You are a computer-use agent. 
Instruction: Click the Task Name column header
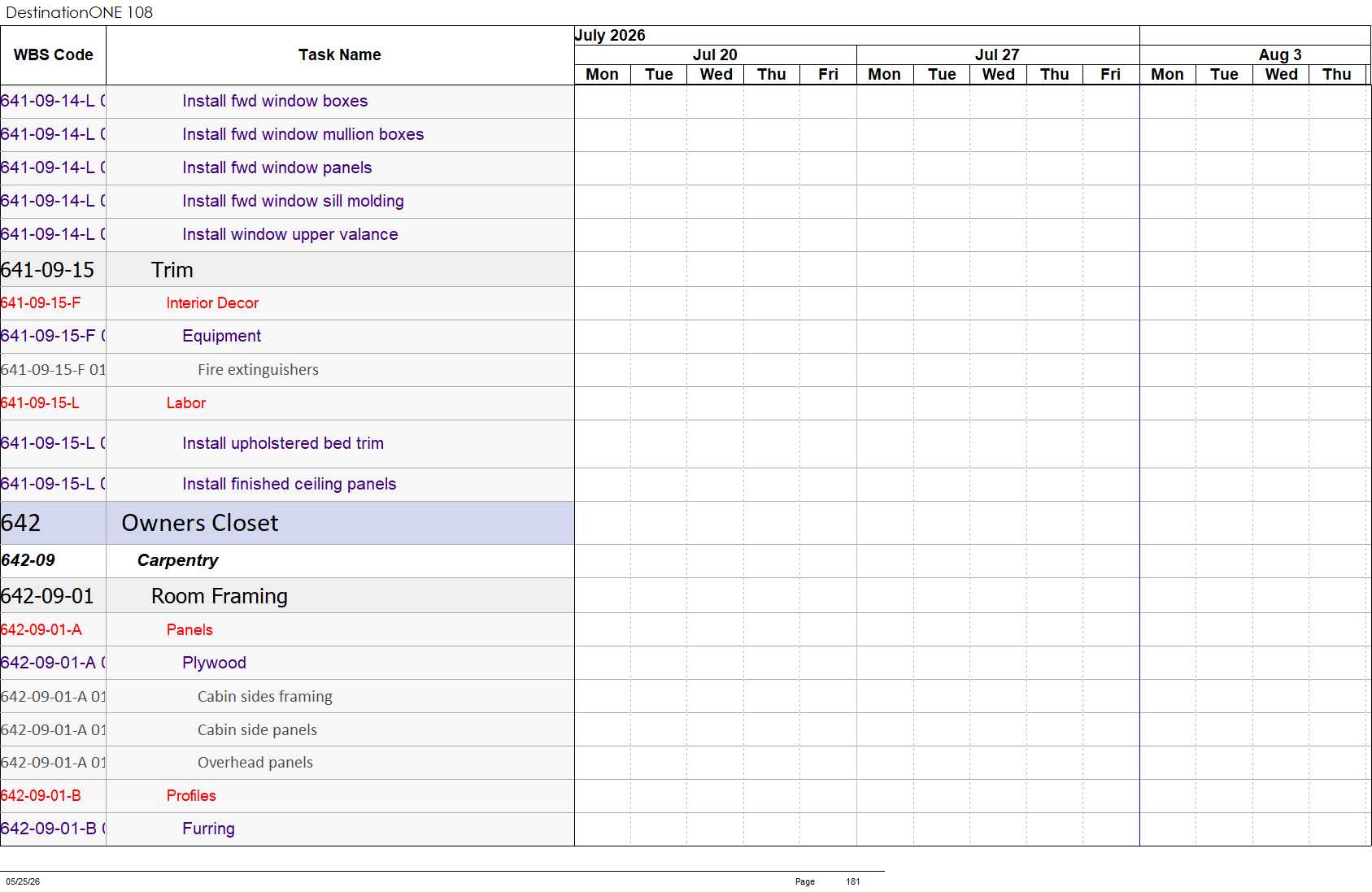pyautogui.click(x=339, y=55)
